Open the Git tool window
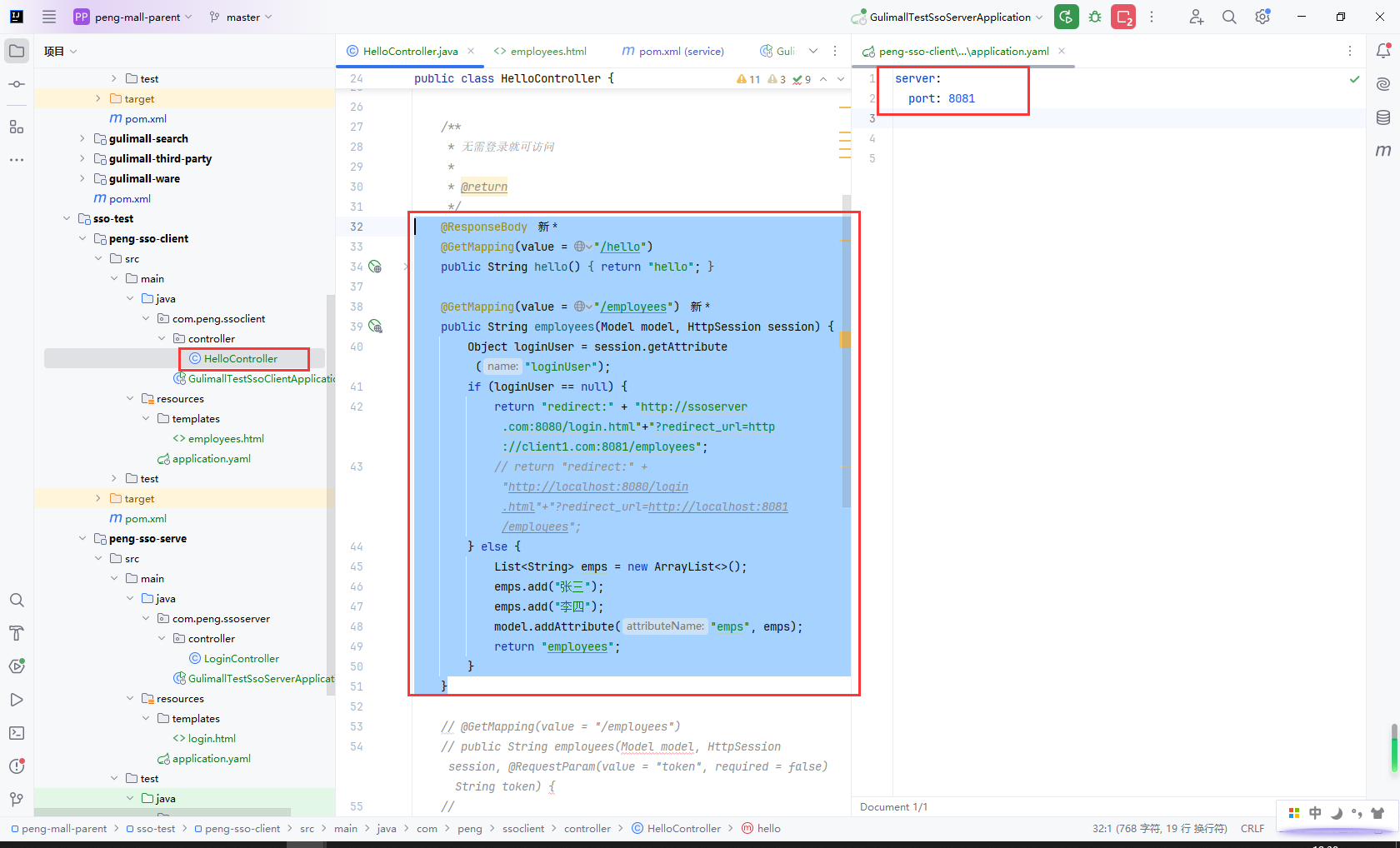 [17, 800]
